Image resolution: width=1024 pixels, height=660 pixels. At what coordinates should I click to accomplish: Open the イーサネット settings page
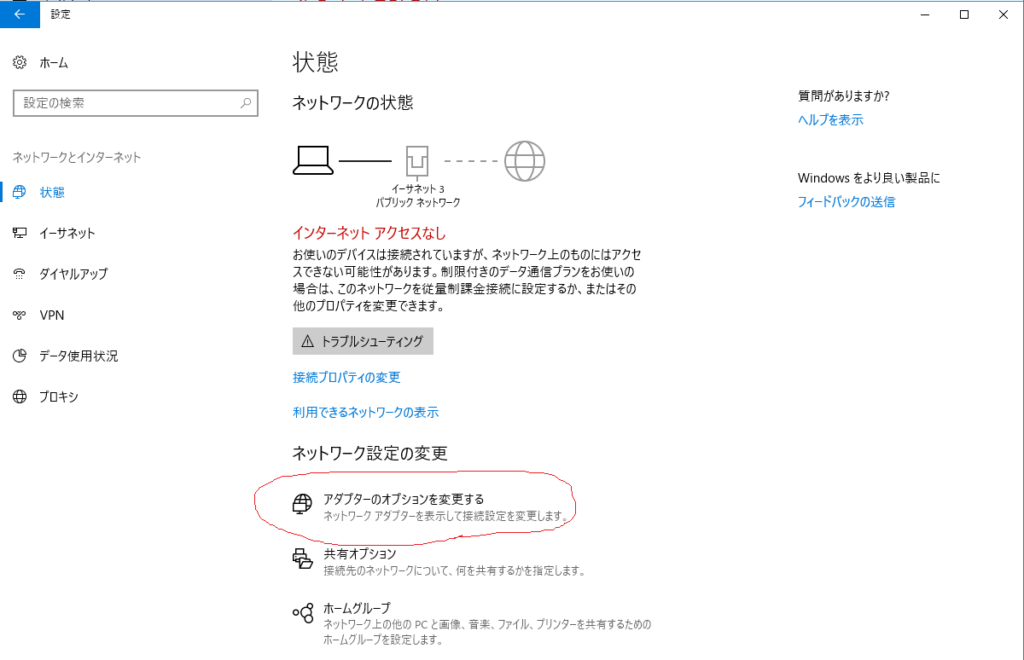tap(67, 233)
